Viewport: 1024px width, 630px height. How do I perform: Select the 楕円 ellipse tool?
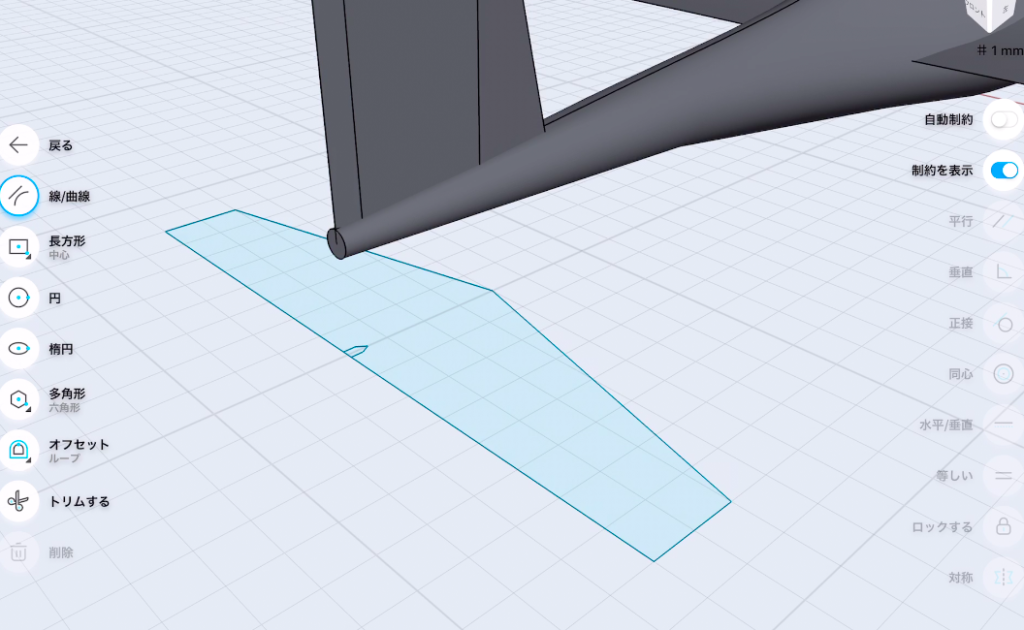[19, 349]
